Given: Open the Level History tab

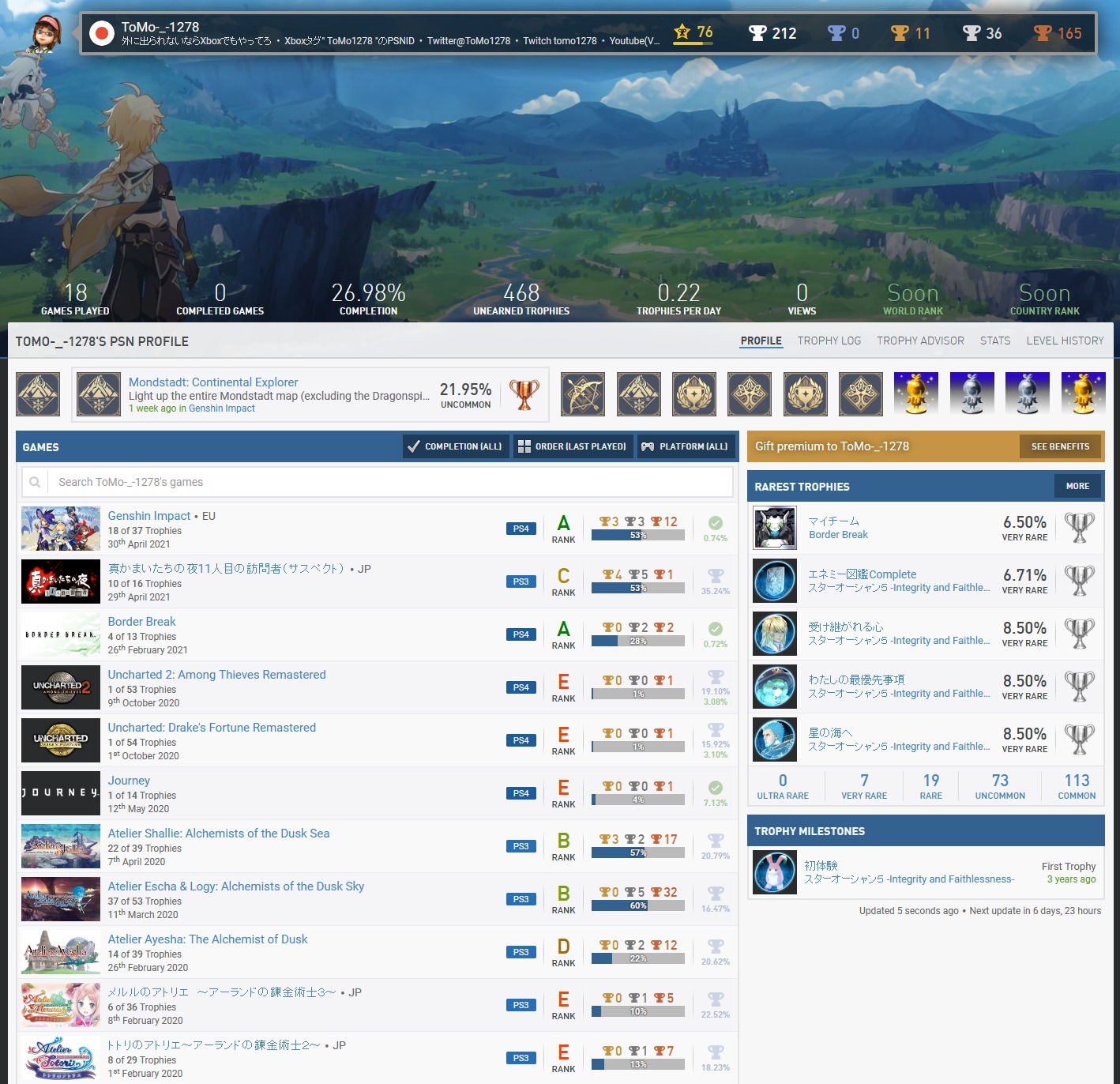Looking at the screenshot, I should point(1065,341).
